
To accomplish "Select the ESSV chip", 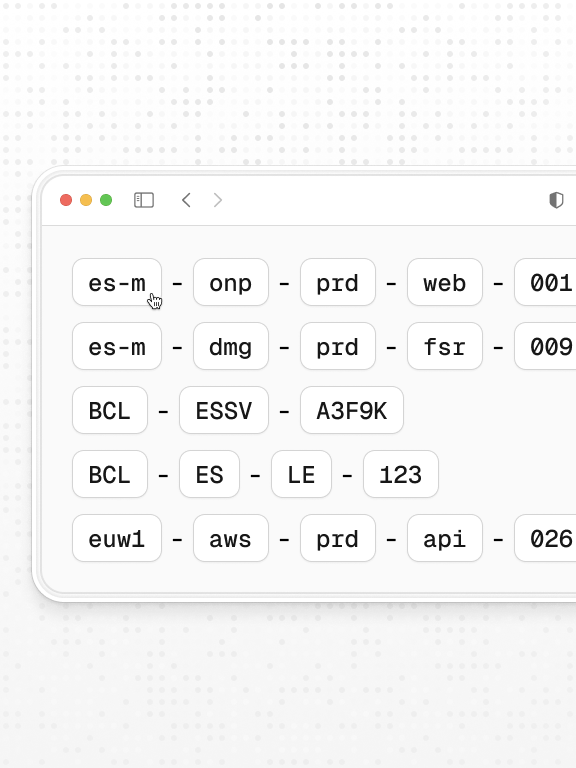I will 224,410.
